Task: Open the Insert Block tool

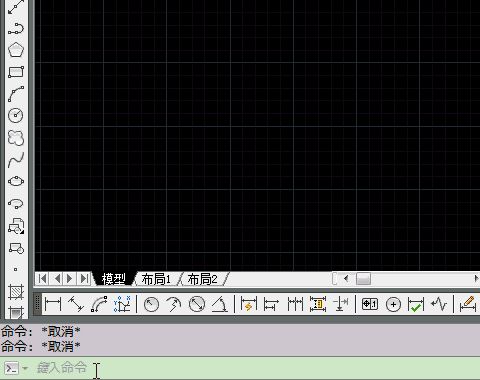Action: tap(16, 226)
